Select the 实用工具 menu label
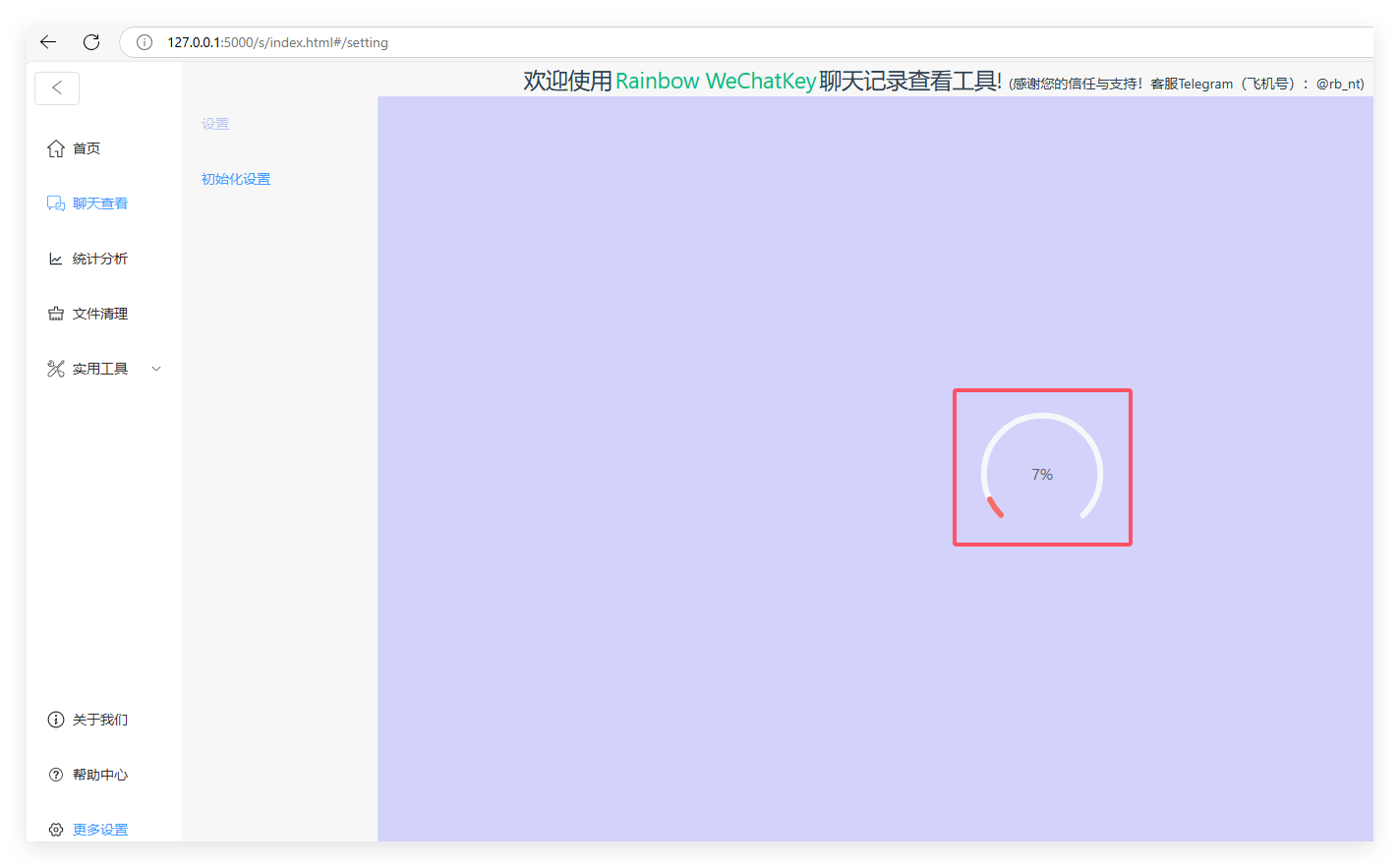This screenshot has height=868, width=1400. (100, 369)
